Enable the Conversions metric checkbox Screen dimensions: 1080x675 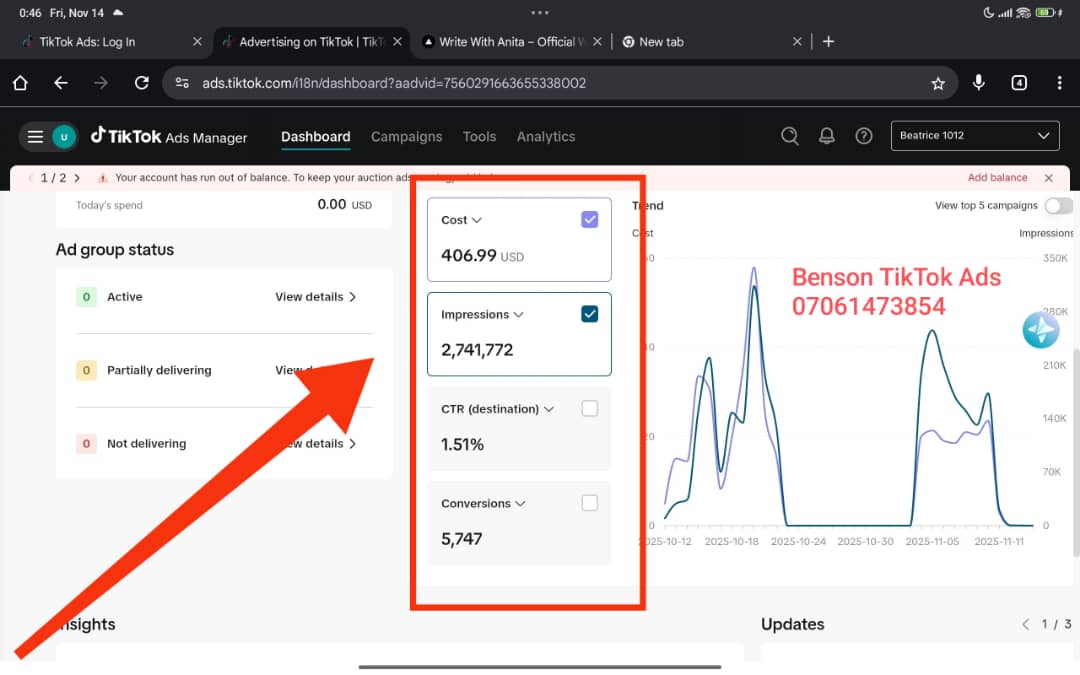[589, 503]
